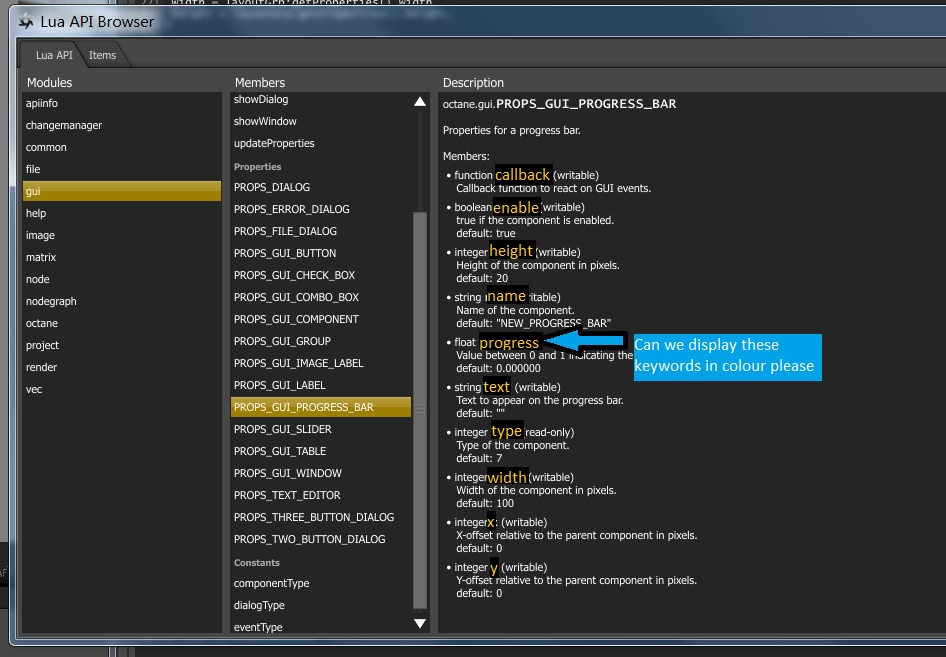Image resolution: width=946 pixels, height=657 pixels.
Task: Click the Members list scrollbar thumb
Action: [420, 410]
